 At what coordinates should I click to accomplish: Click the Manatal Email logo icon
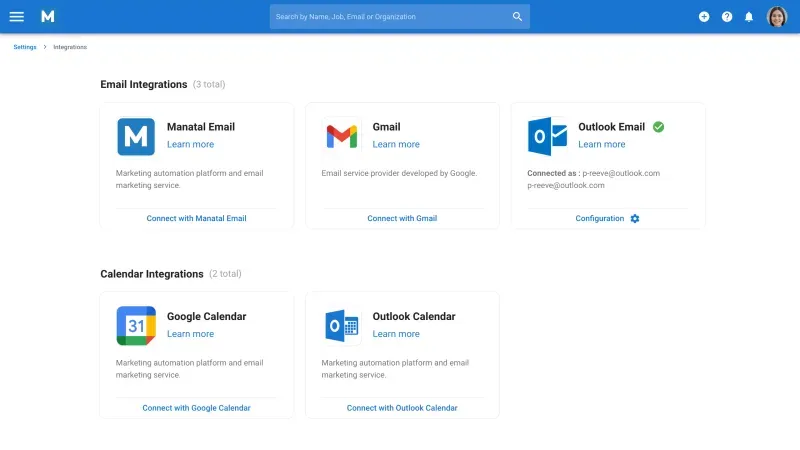(x=136, y=136)
